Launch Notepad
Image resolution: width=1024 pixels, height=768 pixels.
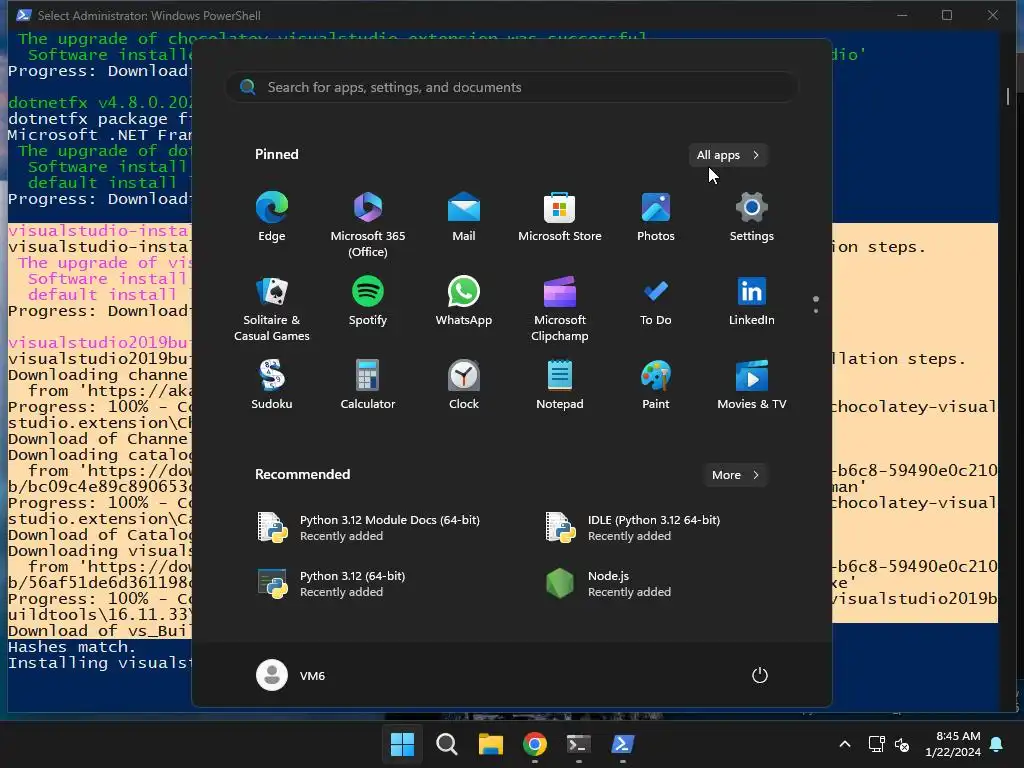tap(560, 385)
